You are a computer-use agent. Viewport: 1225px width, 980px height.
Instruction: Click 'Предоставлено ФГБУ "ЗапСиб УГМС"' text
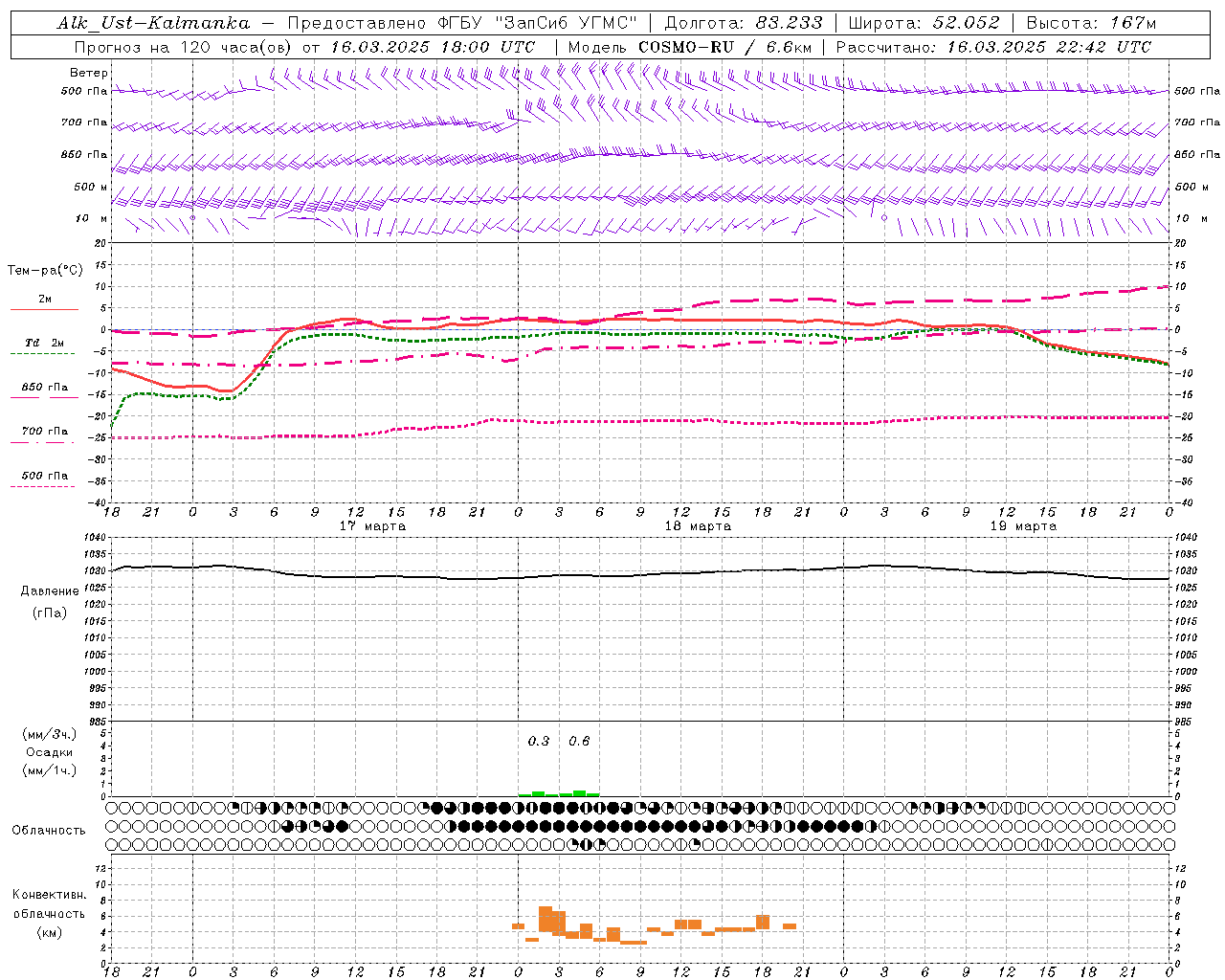[462, 23]
